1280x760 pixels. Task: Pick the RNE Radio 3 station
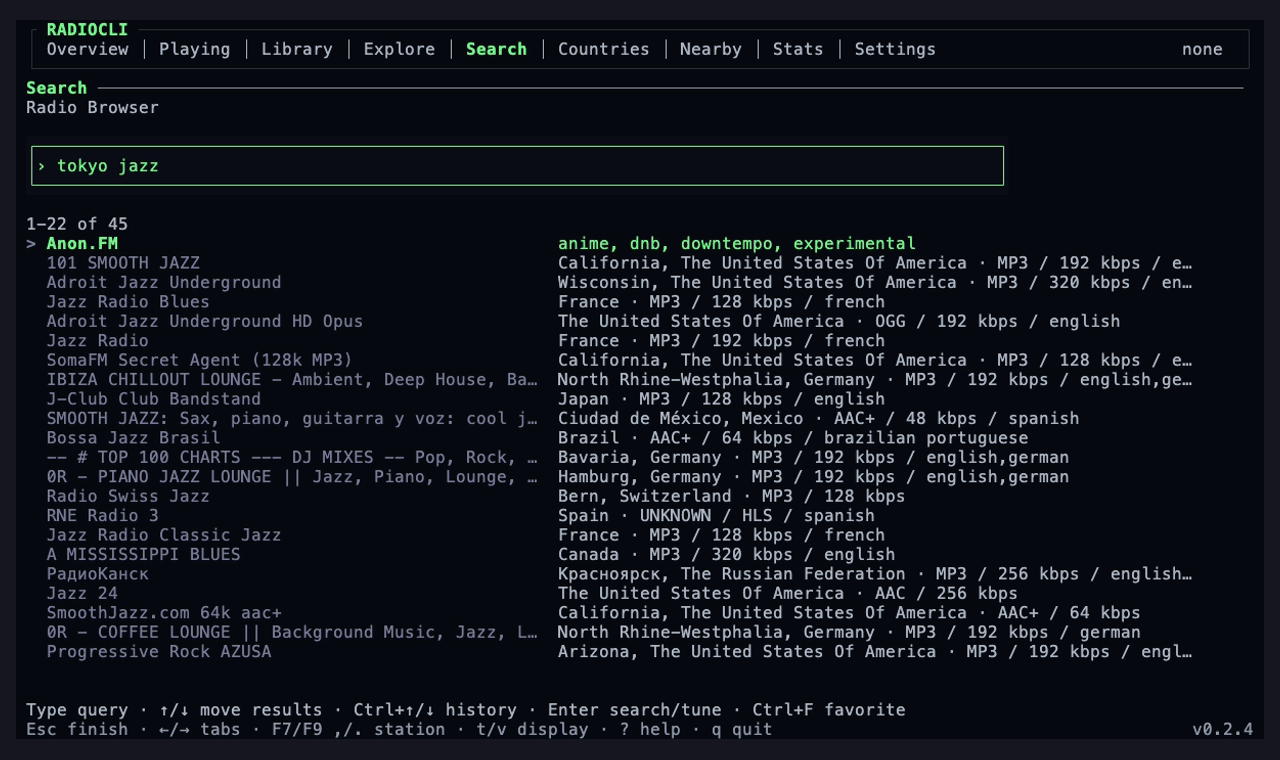(103, 516)
